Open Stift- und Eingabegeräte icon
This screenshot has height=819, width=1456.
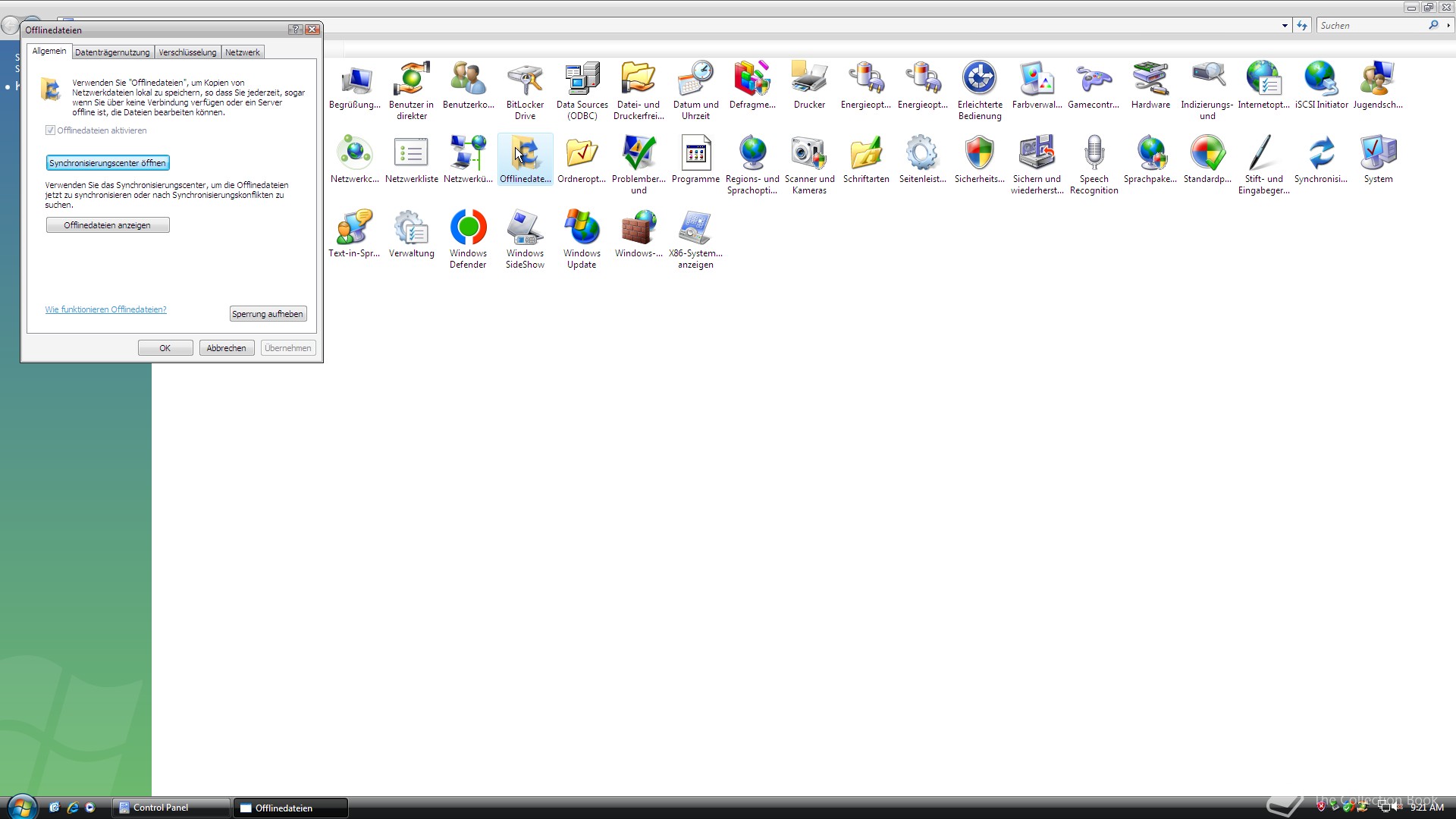(x=1264, y=165)
